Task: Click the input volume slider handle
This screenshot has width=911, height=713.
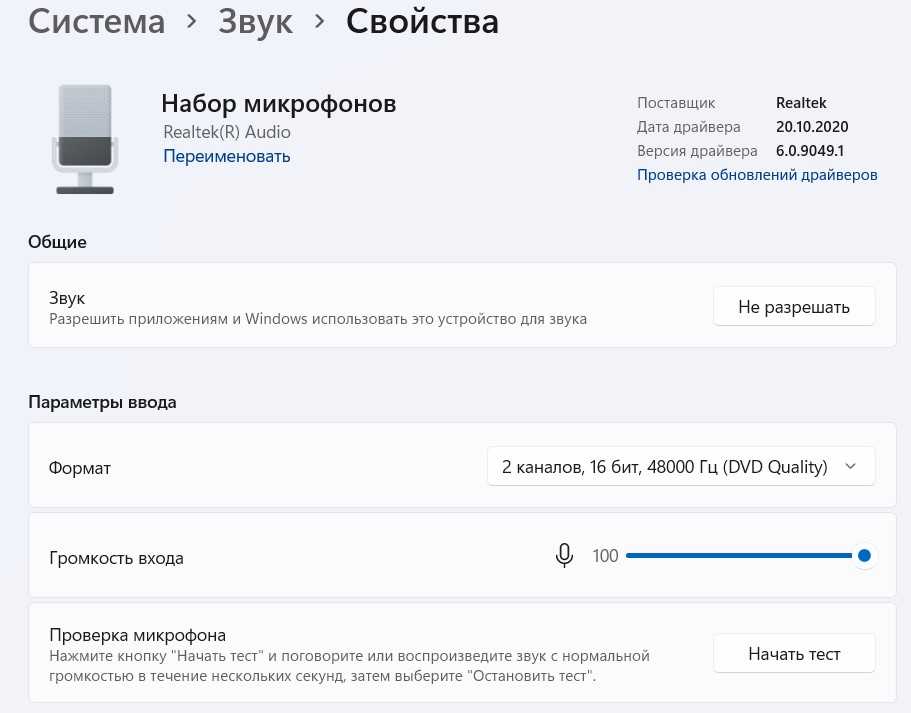Action: click(x=864, y=556)
